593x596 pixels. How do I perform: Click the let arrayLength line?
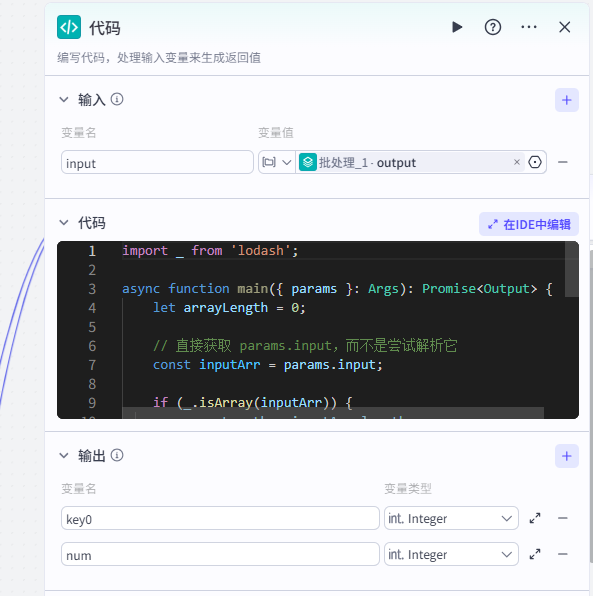click(x=229, y=308)
